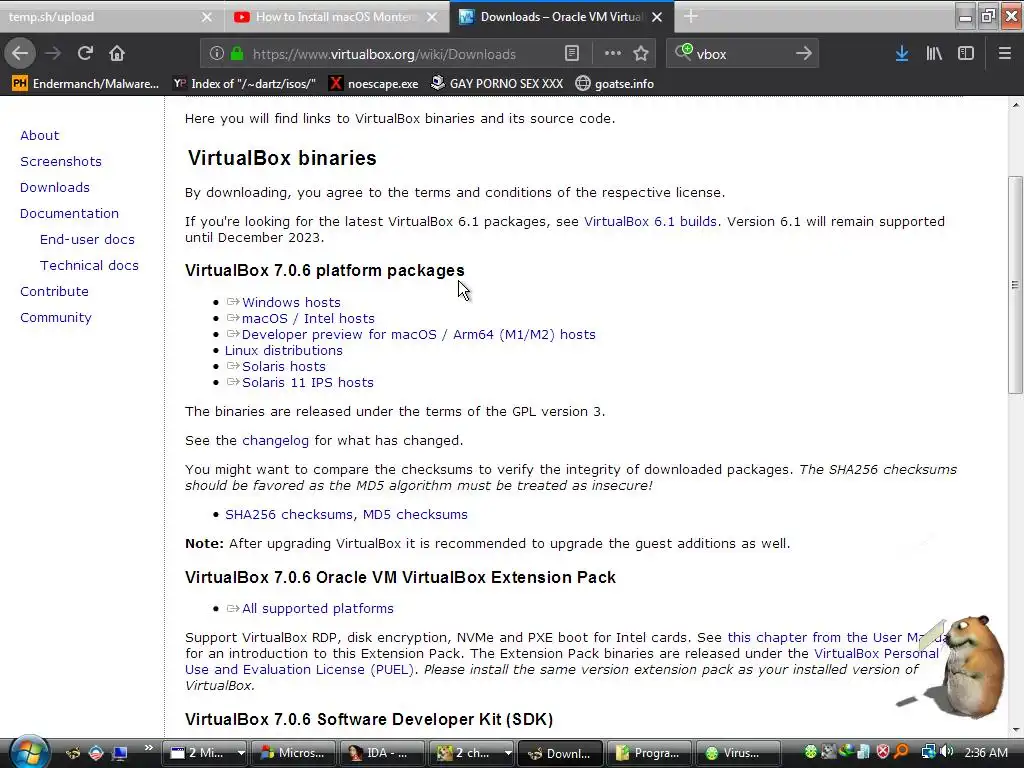The width and height of the screenshot is (1024, 768).
Task: Download the macOS / Intel hosts package
Action: click(308, 319)
